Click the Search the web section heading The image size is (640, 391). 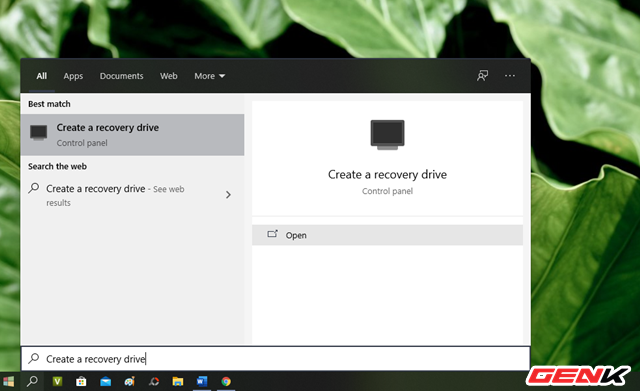coord(57,167)
